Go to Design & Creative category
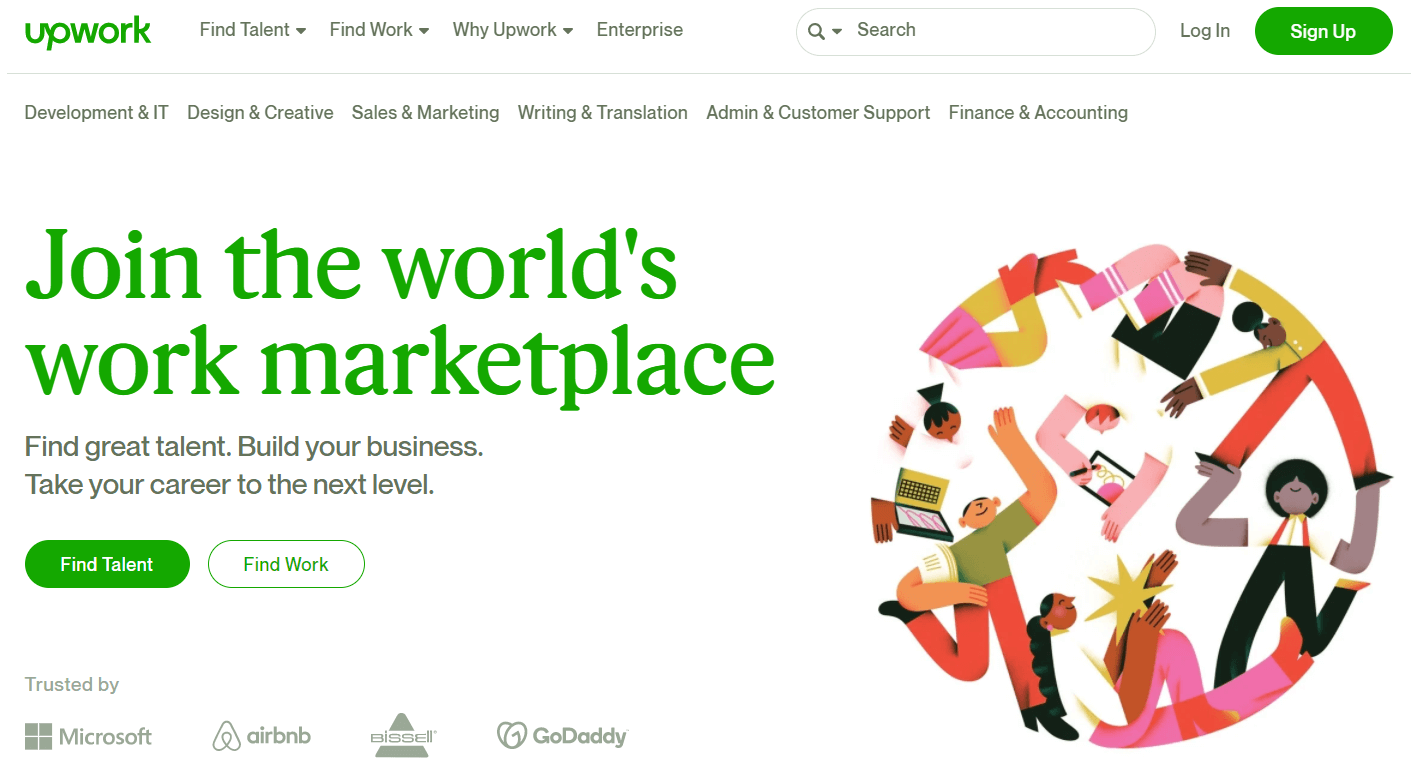The height and width of the screenshot is (778, 1423). [260, 113]
